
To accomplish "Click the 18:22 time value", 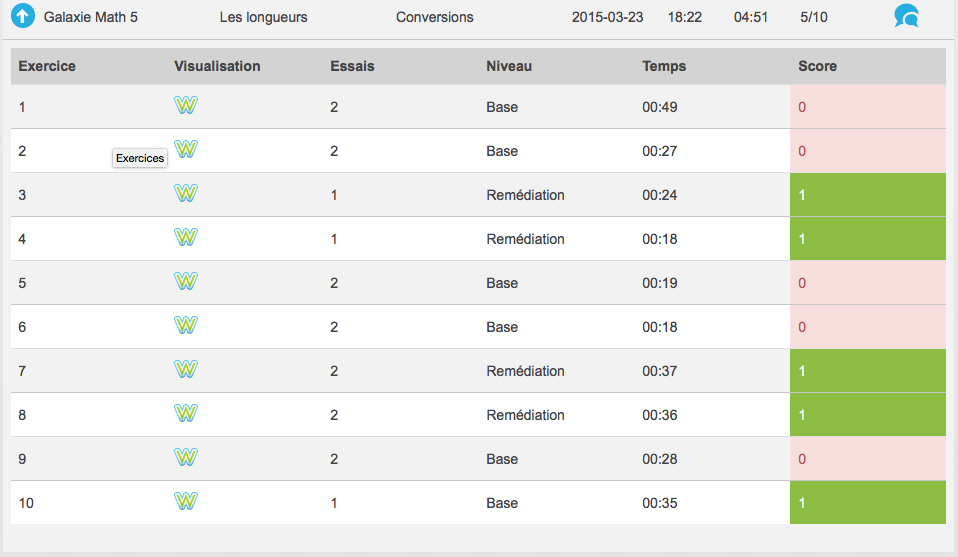I will tap(684, 17).
